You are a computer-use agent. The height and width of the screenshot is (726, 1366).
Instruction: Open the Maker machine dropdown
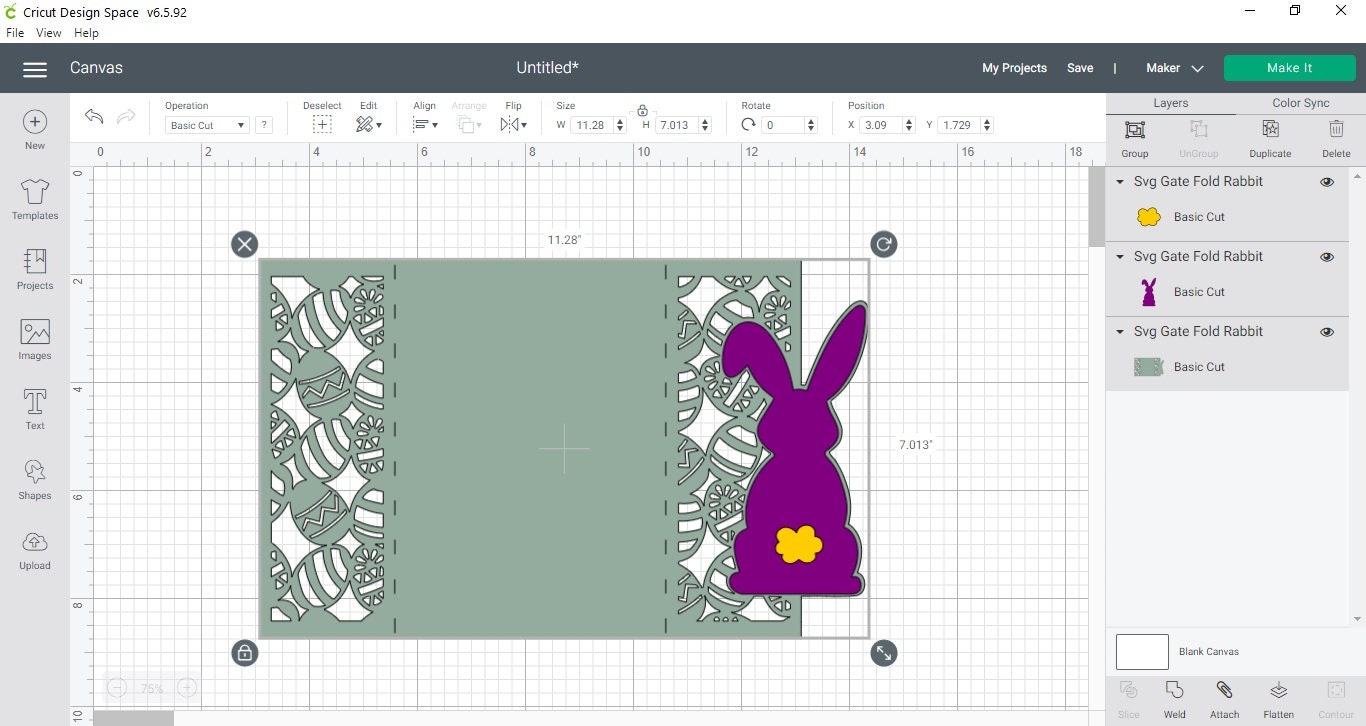(x=1174, y=68)
